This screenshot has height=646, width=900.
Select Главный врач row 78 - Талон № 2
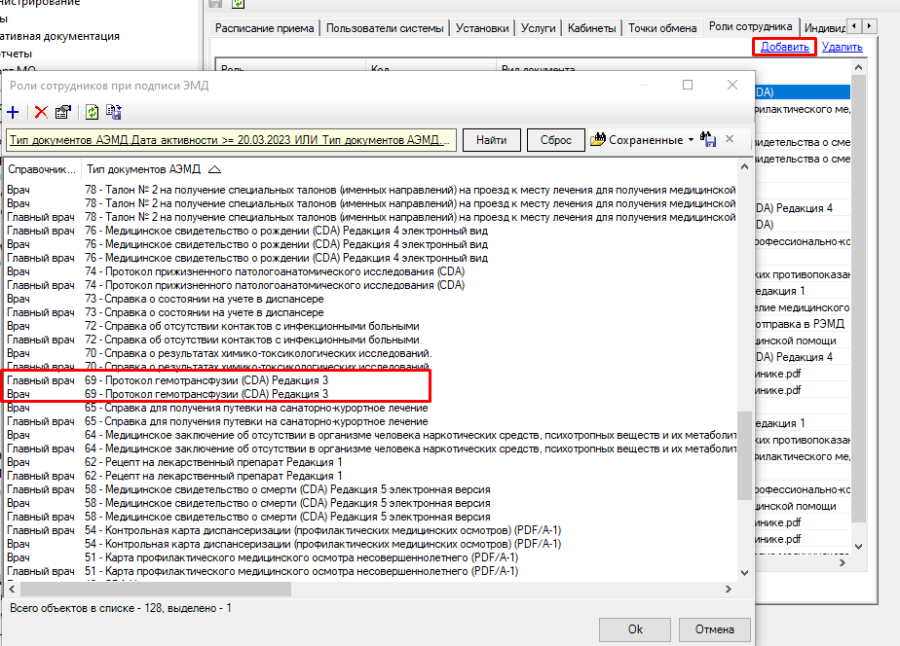(371, 217)
